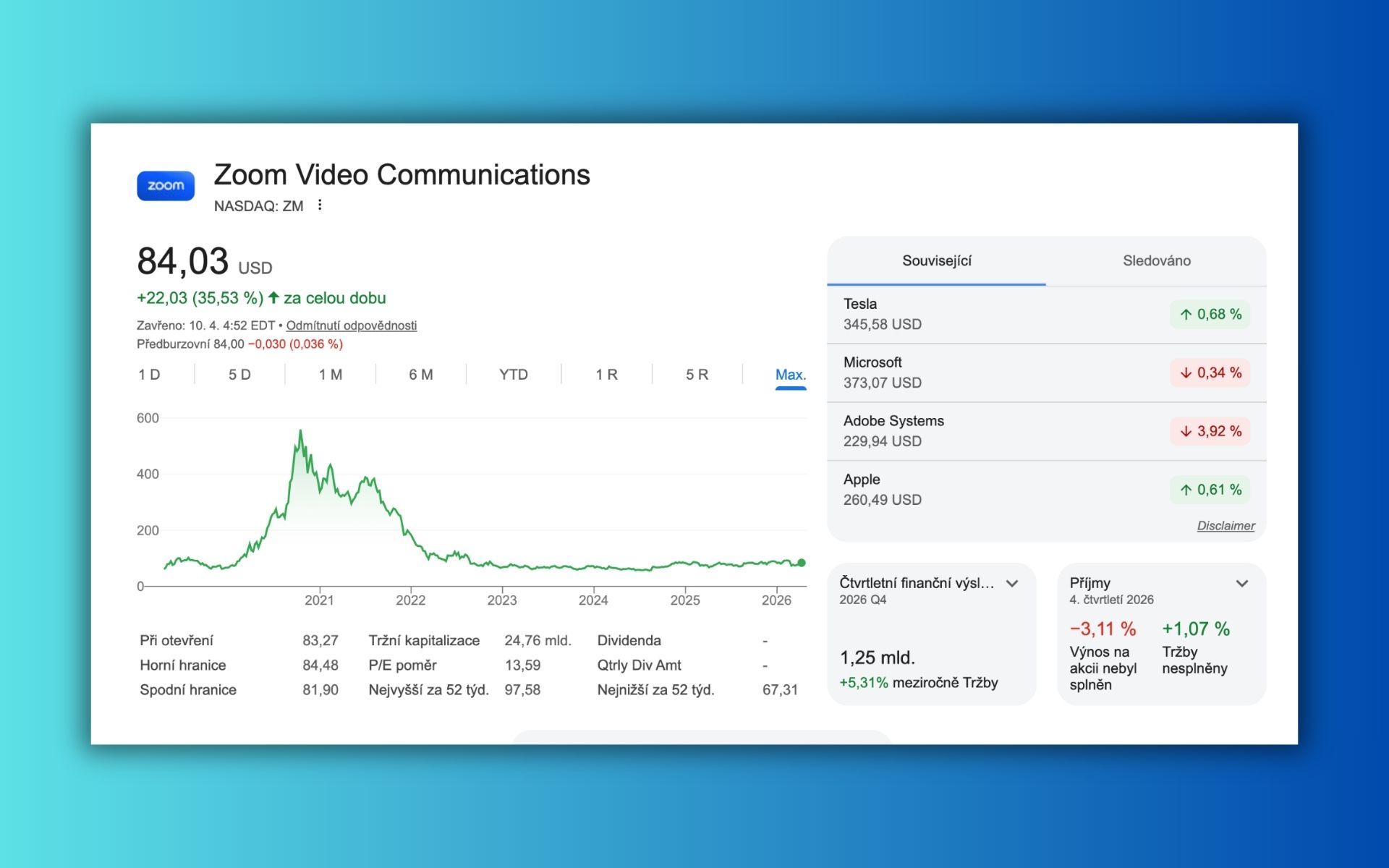The height and width of the screenshot is (868, 1389).
Task: Switch chart to 5 D range
Action: pyautogui.click(x=239, y=375)
